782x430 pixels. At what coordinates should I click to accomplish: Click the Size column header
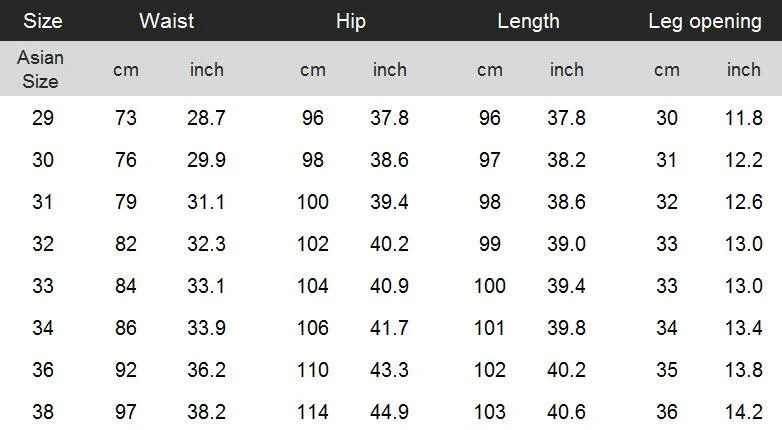pos(43,21)
